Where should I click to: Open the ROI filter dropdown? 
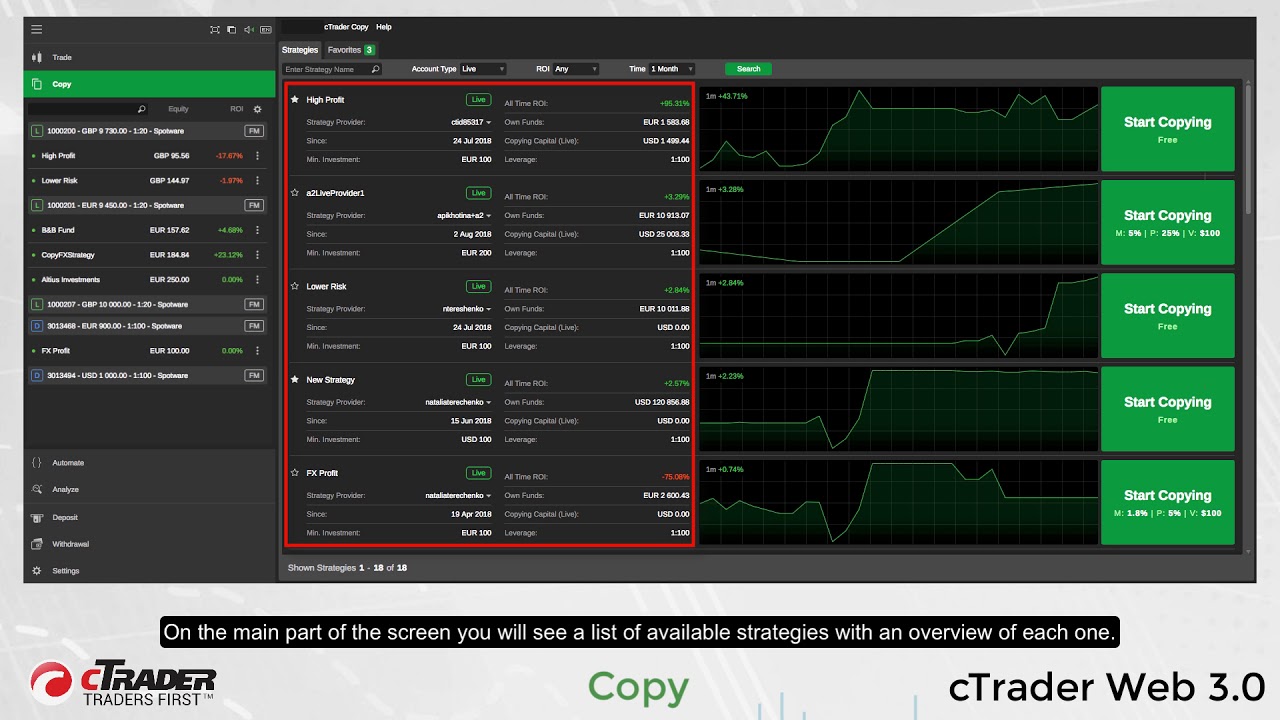tap(576, 69)
